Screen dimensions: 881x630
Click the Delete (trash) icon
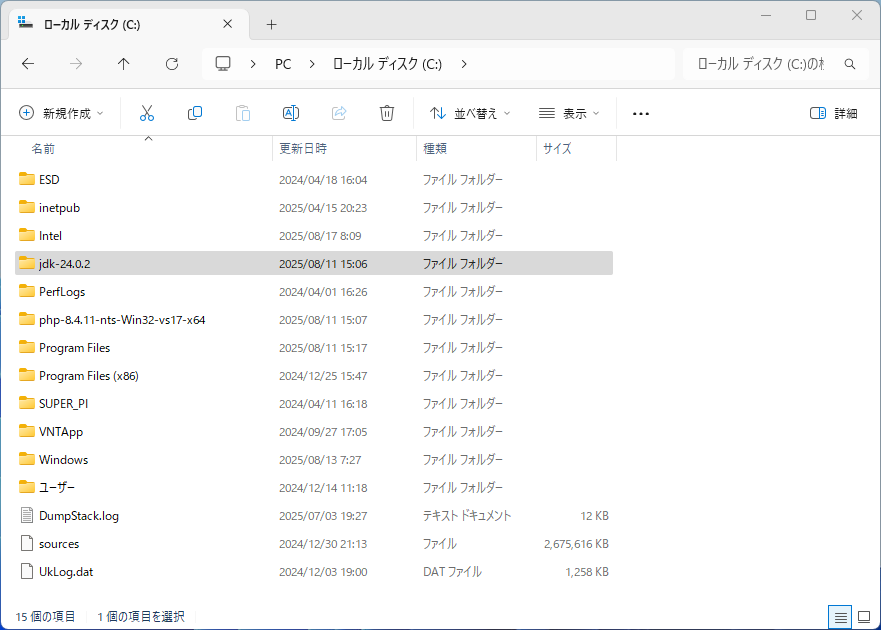pyautogui.click(x=387, y=113)
